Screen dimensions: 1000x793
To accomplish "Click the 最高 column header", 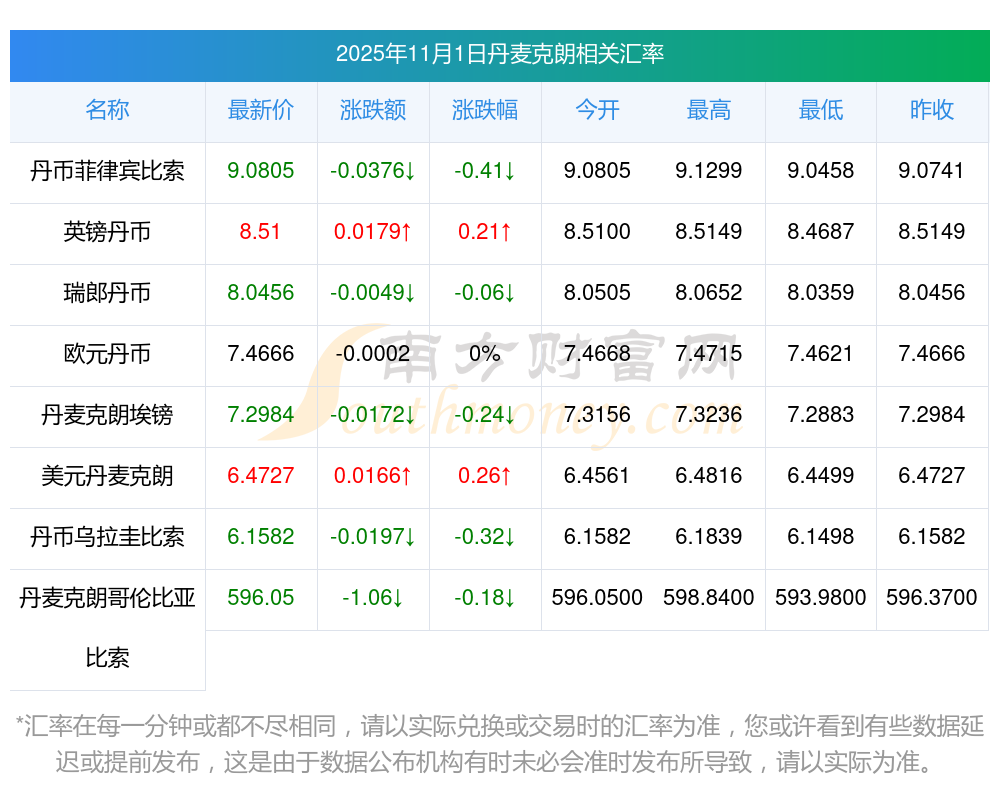I will [709, 110].
